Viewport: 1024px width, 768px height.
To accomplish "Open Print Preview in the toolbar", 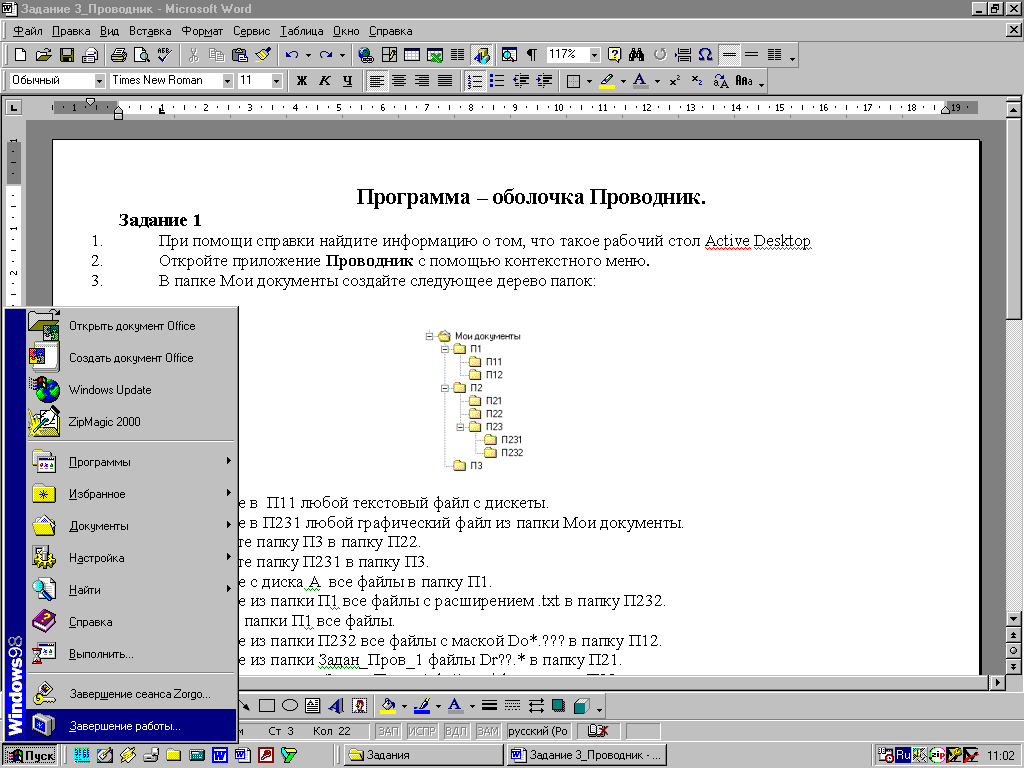I will pos(141,55).
